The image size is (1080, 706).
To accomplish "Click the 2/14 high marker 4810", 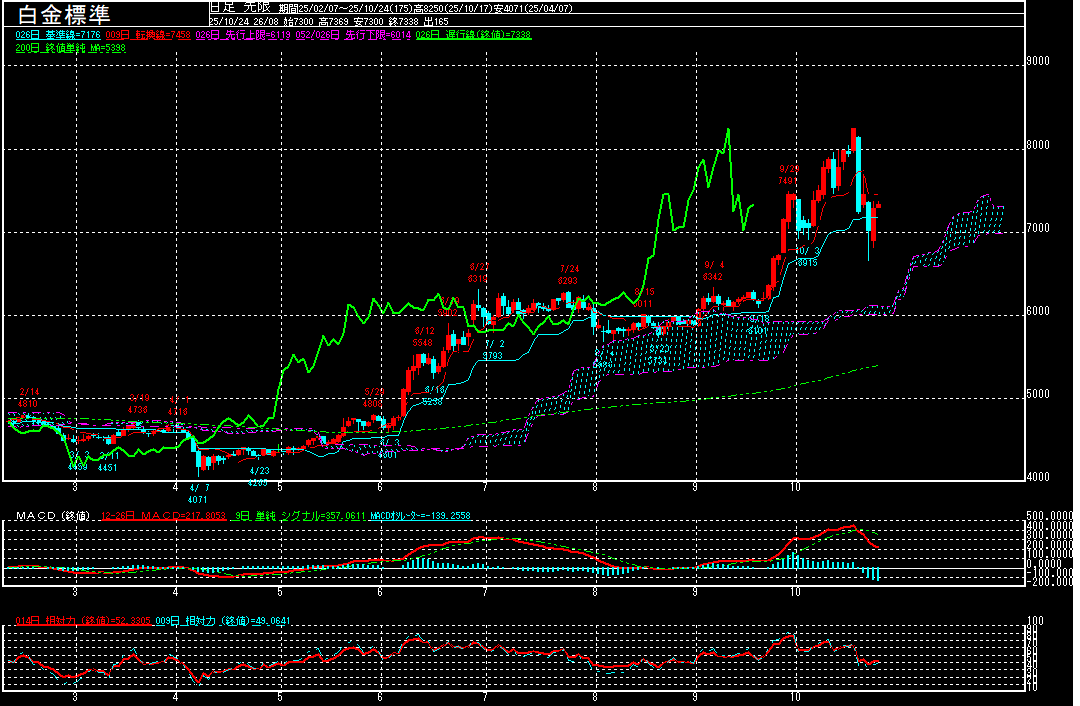I will coord(28,398).
